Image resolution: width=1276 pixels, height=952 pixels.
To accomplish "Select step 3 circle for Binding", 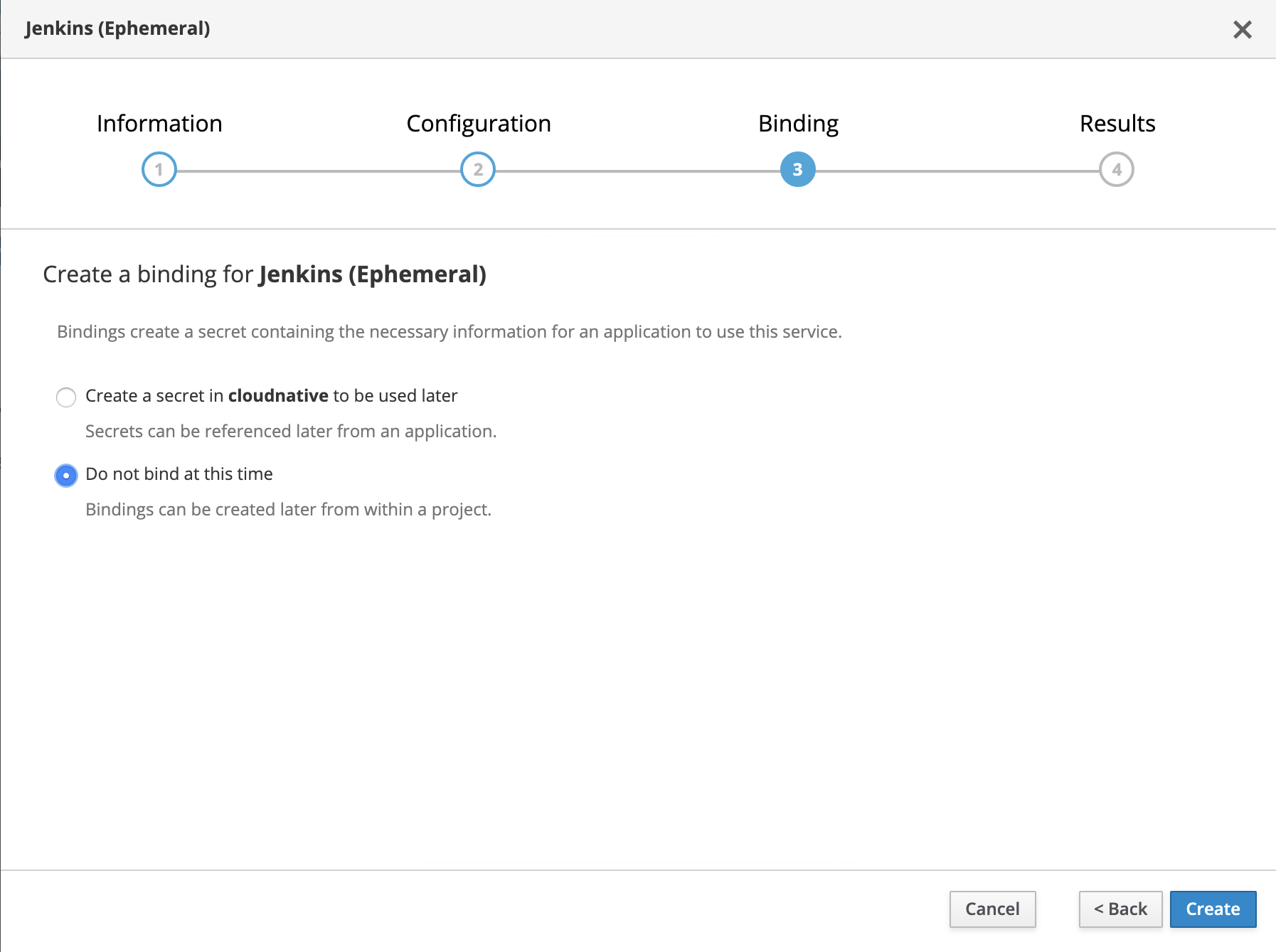I will click(x=797, y=170).
